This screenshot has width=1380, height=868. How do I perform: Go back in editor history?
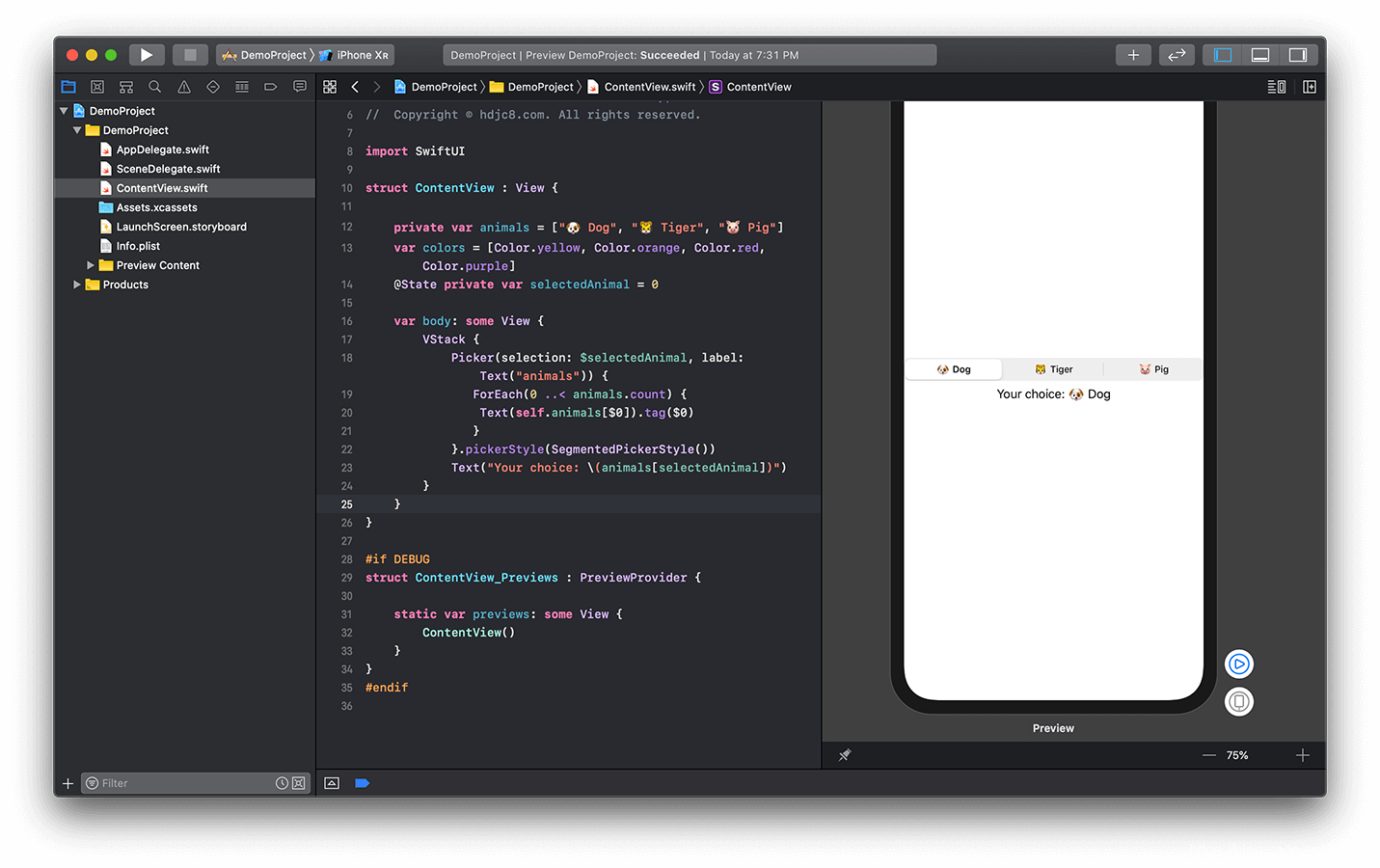click(355, 87)
